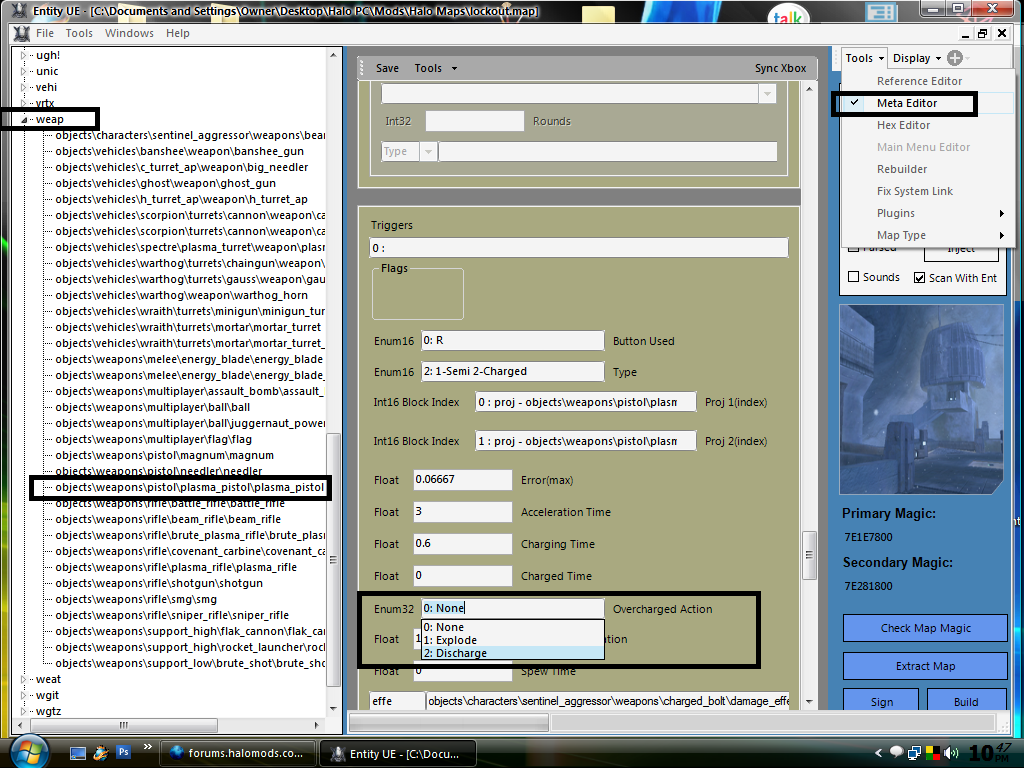Screen dimensions: 1024x768
Task: Toggle the Scan With Ent checkbox
Action: click(920, 278)
